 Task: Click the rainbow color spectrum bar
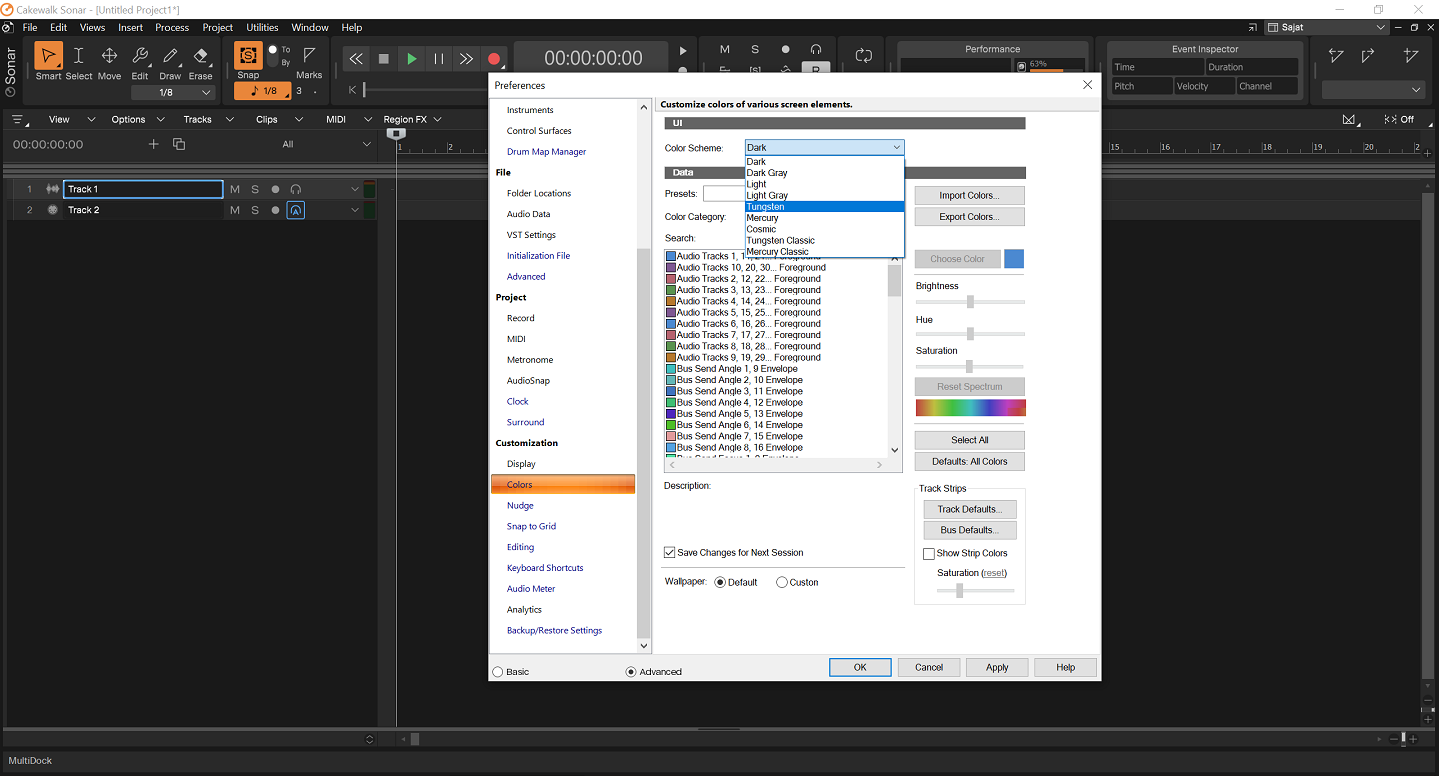point(970,408)
